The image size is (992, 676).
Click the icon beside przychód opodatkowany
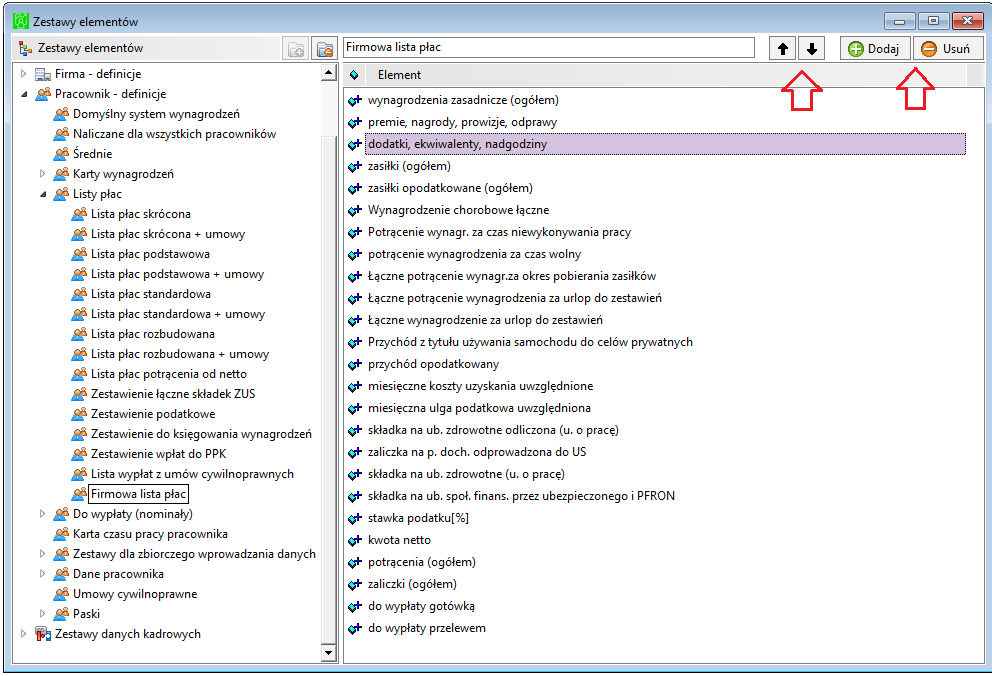tap(355, 365)
